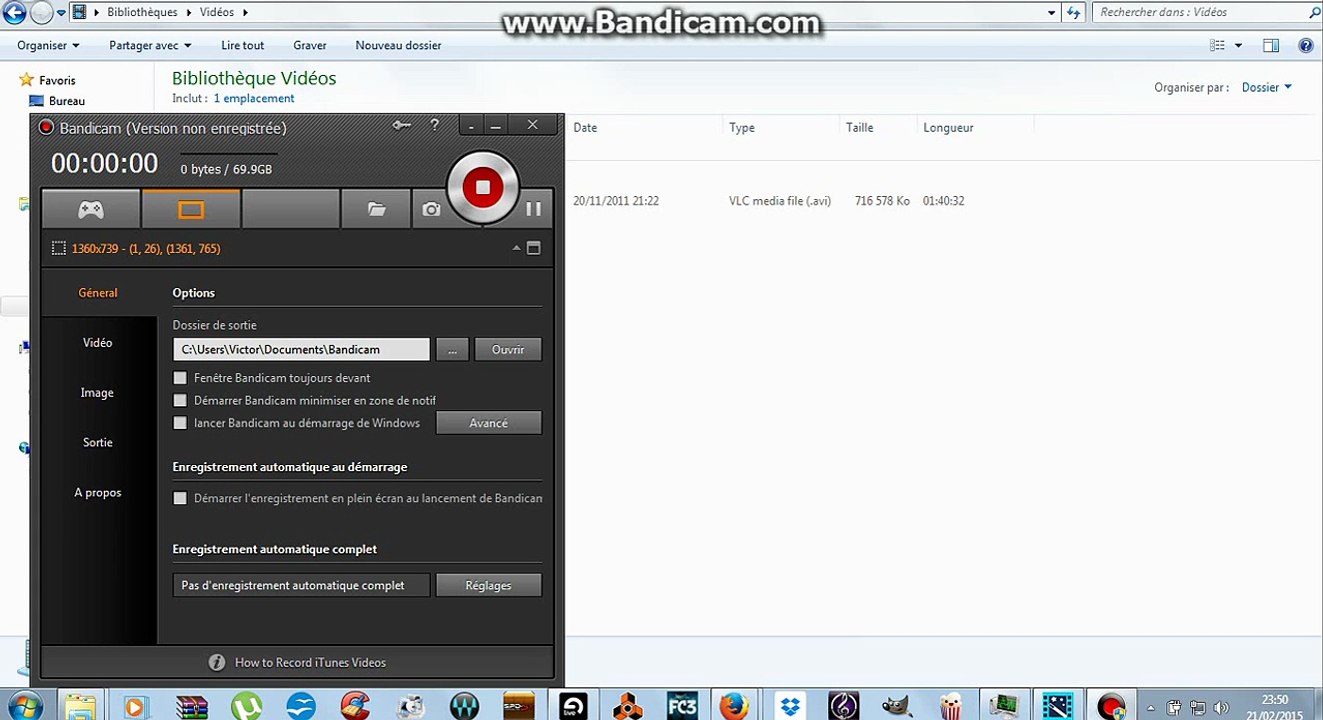Open Explorer recent locations dropdown arrow

point(61,13)
